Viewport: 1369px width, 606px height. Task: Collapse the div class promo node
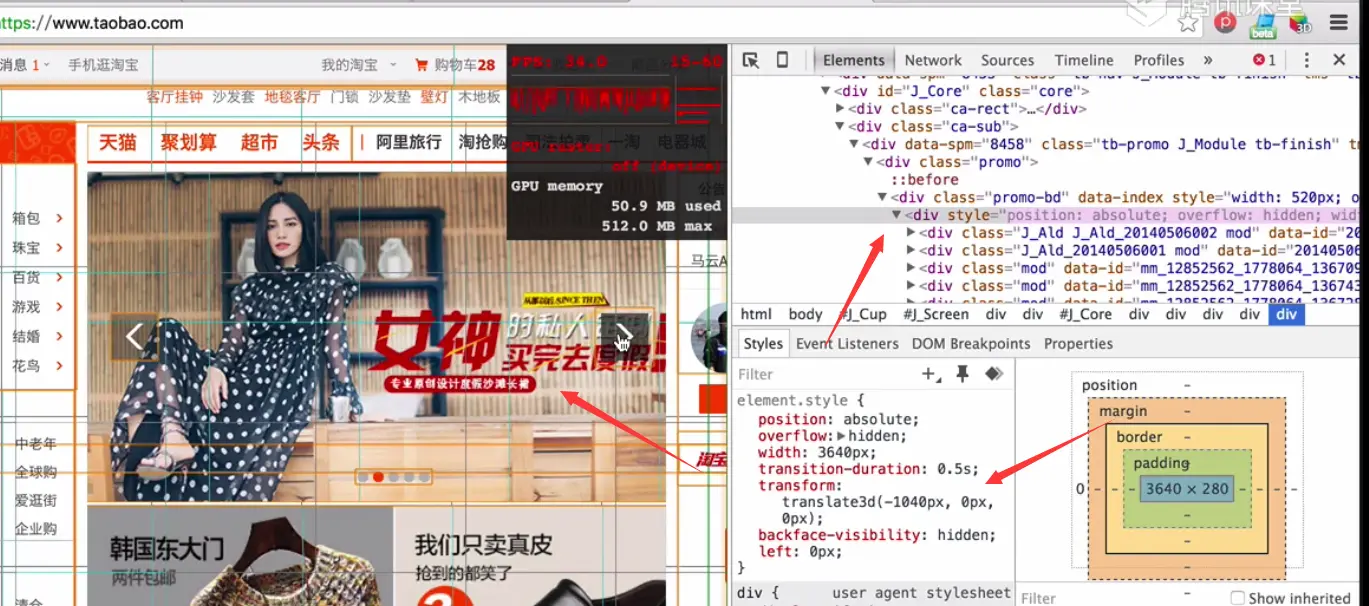coord(868,162)
